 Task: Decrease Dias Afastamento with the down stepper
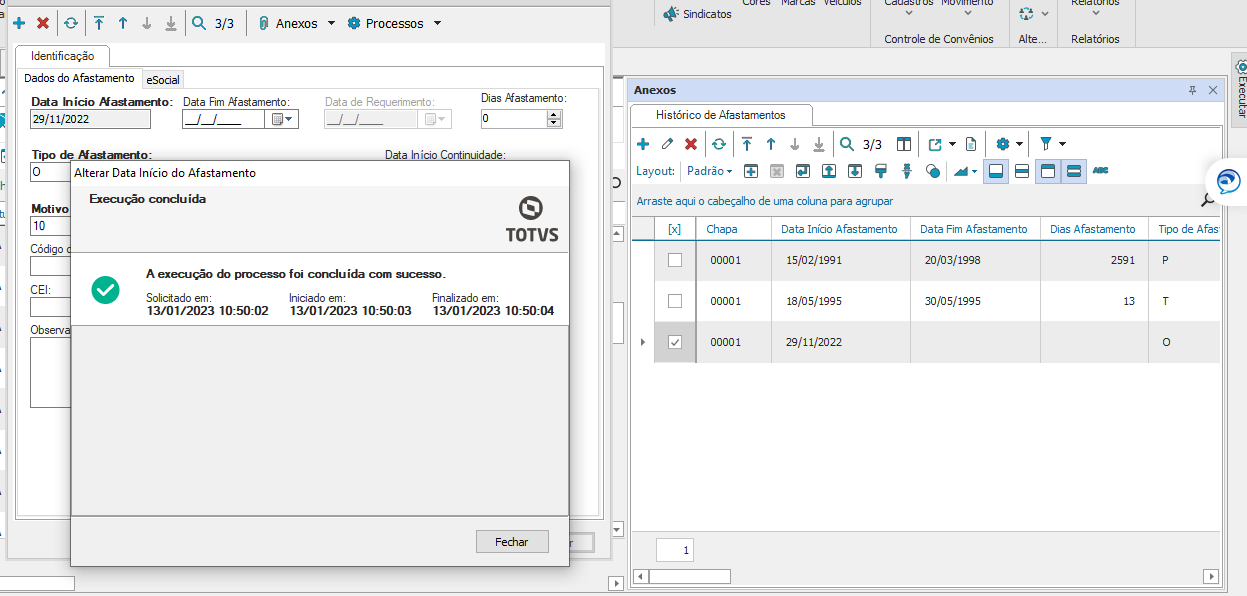pyautogui.click(x=554, y=124)
